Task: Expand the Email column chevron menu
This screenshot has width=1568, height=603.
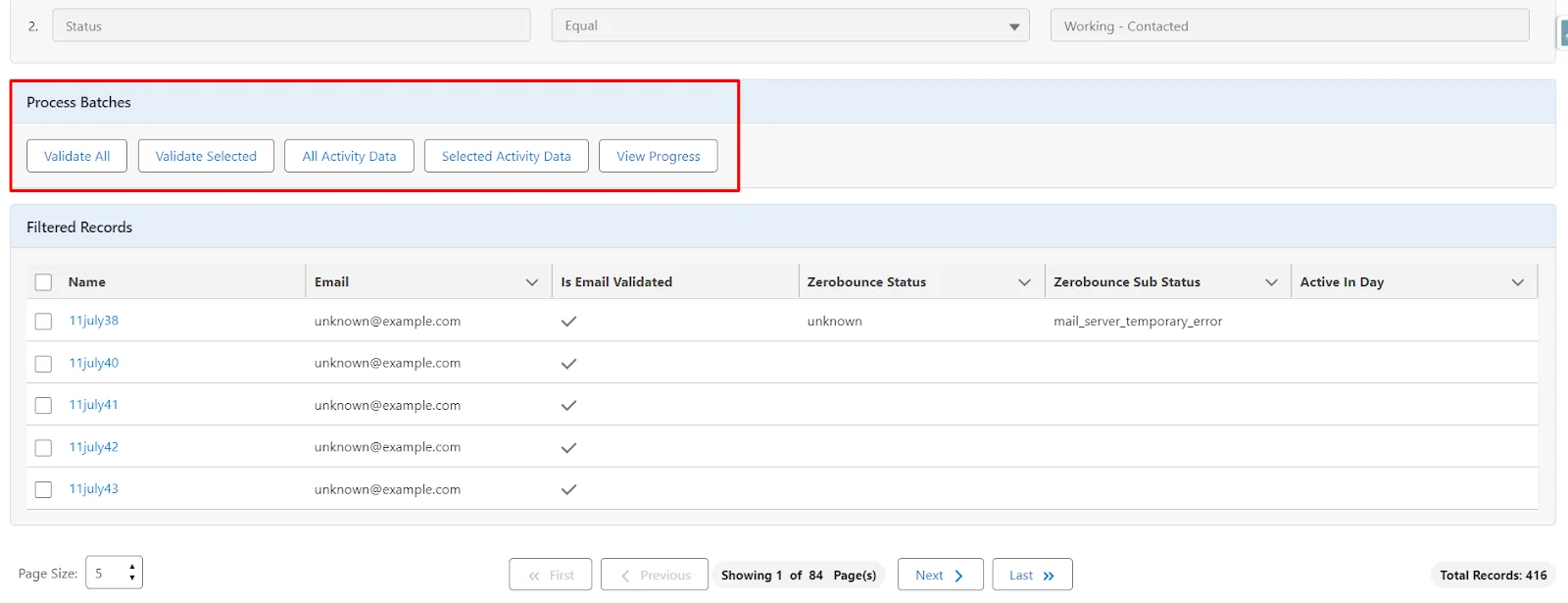Action: tap(532, 282)
